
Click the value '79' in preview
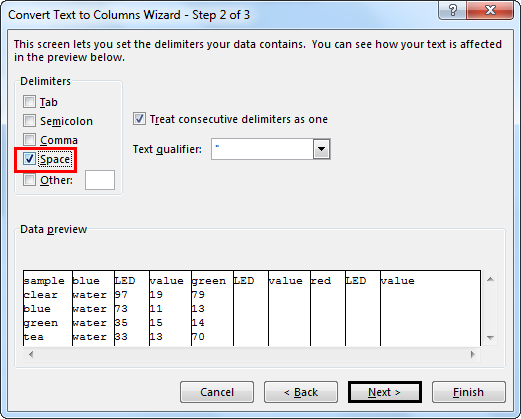[198, 295]
